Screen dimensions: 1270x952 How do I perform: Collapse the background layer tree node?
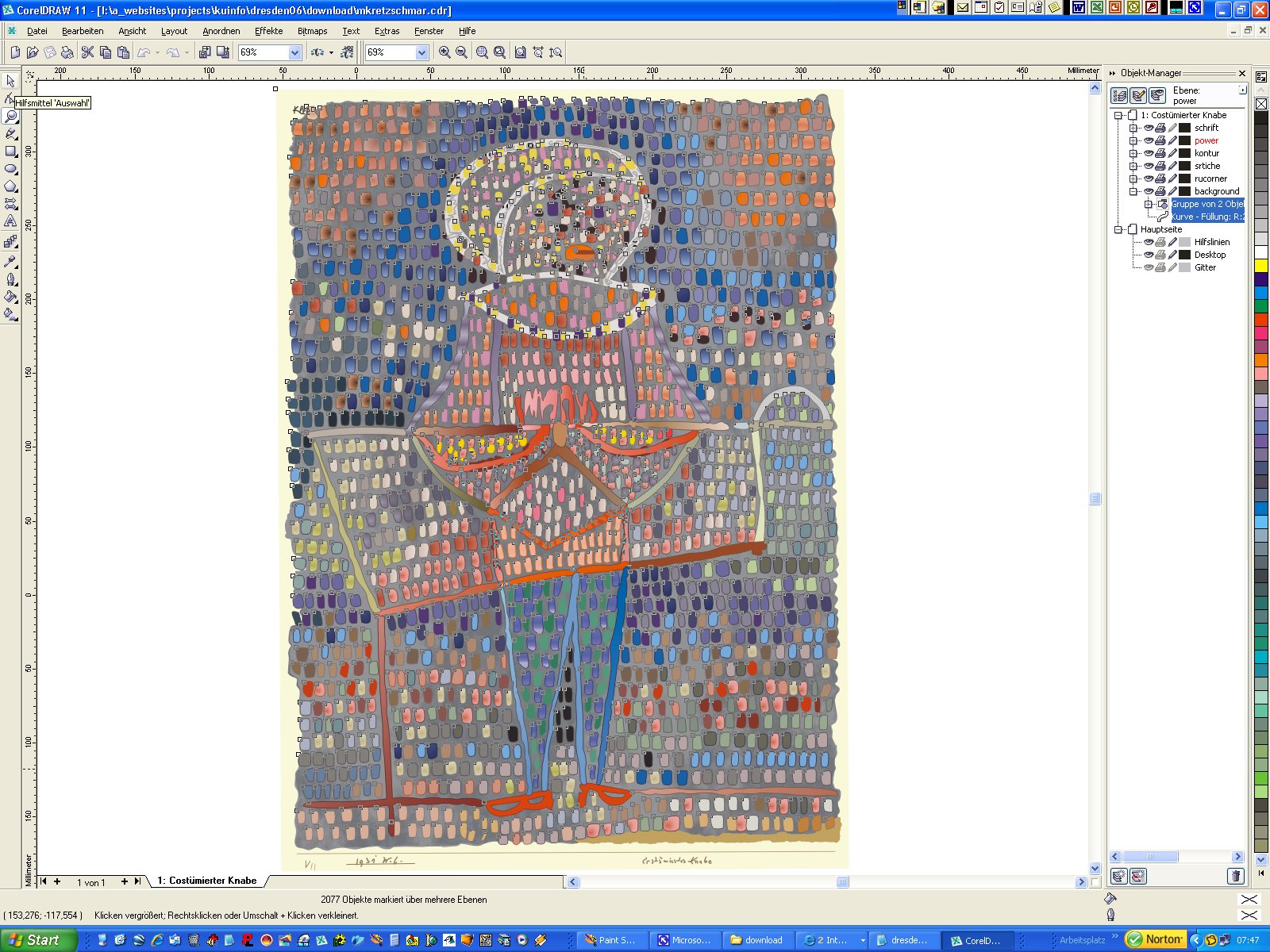coord(1133,191)
